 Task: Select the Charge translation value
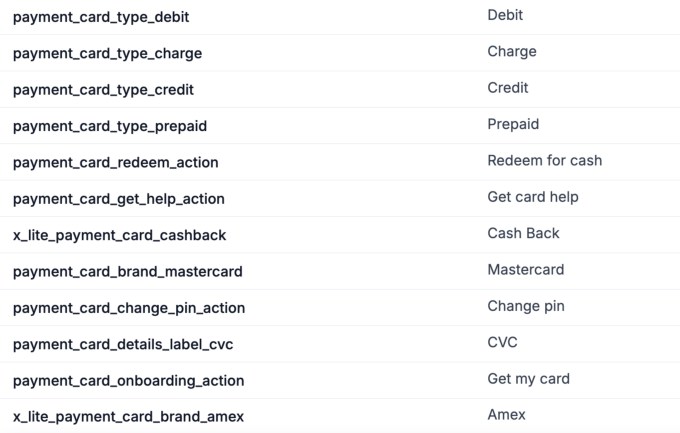pos(512,51)
